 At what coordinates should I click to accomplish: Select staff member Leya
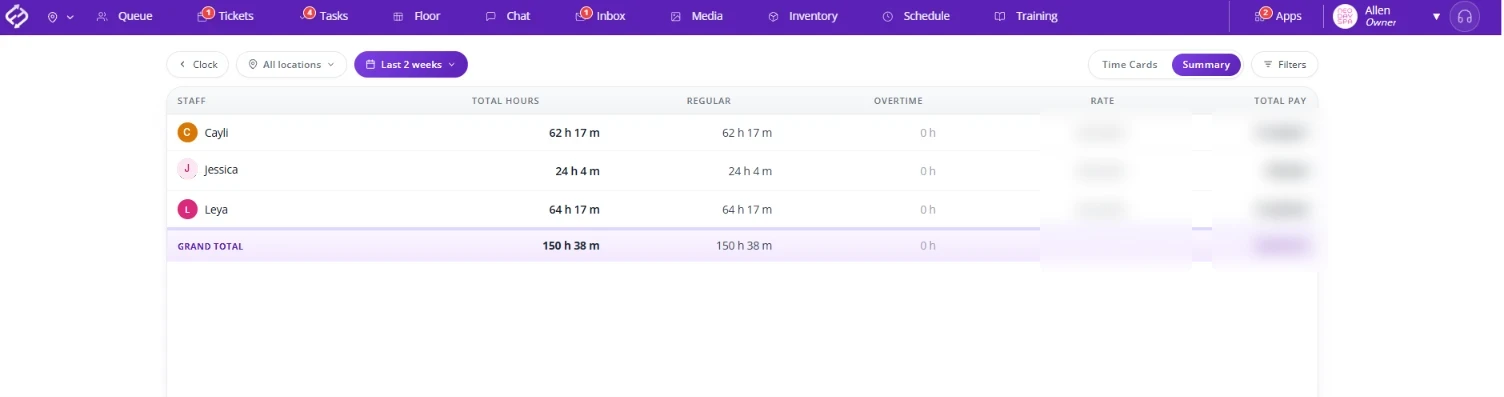tap(203, 209)
